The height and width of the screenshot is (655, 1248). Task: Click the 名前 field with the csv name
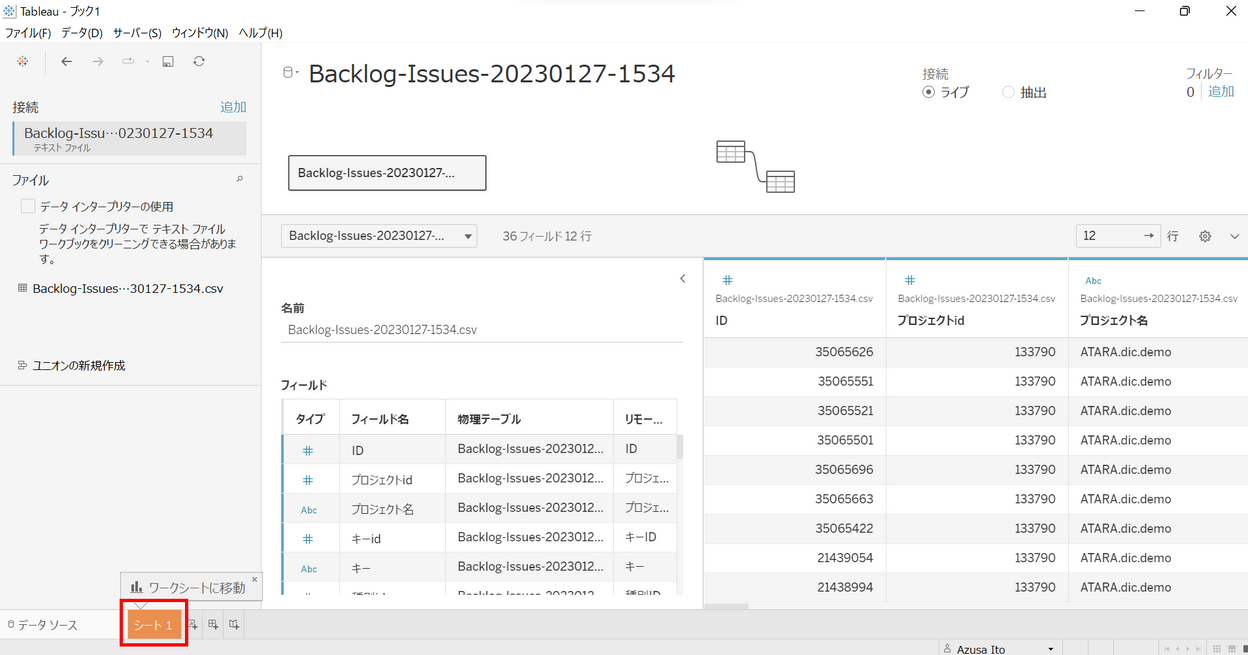click(482, 329)
